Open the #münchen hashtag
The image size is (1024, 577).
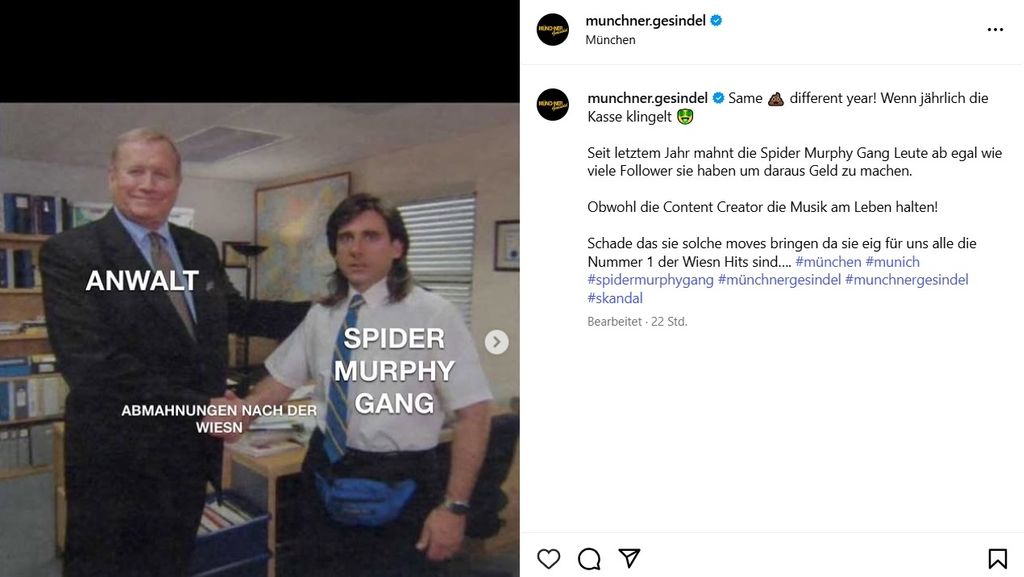pyautogui.click(x=828, y=262)
